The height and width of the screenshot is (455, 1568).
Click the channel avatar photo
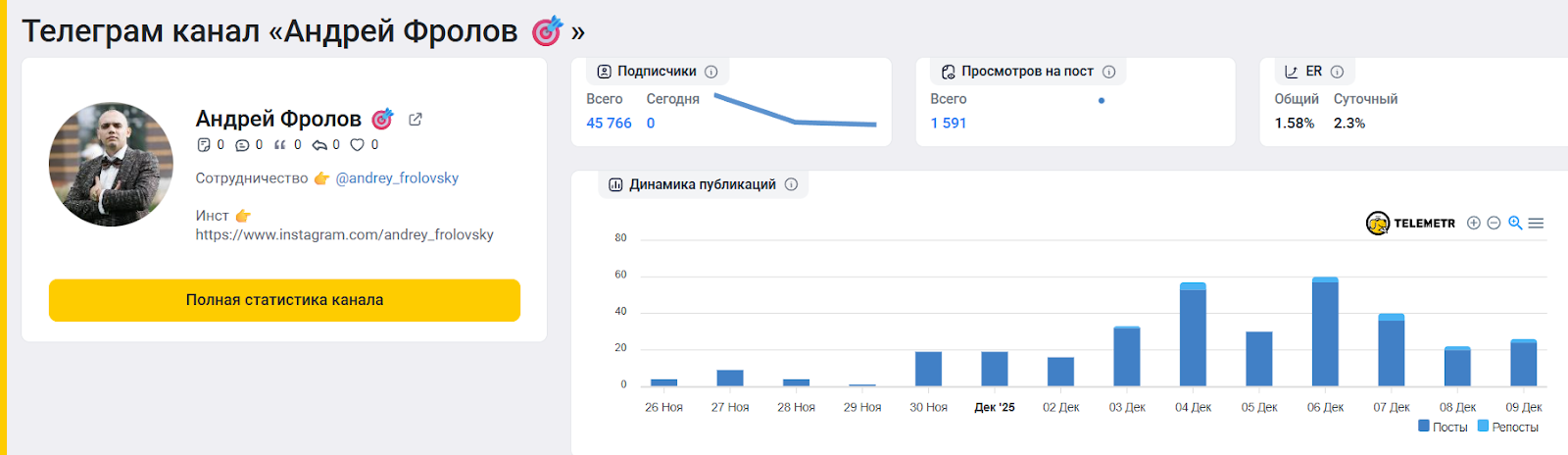point(111,165)
